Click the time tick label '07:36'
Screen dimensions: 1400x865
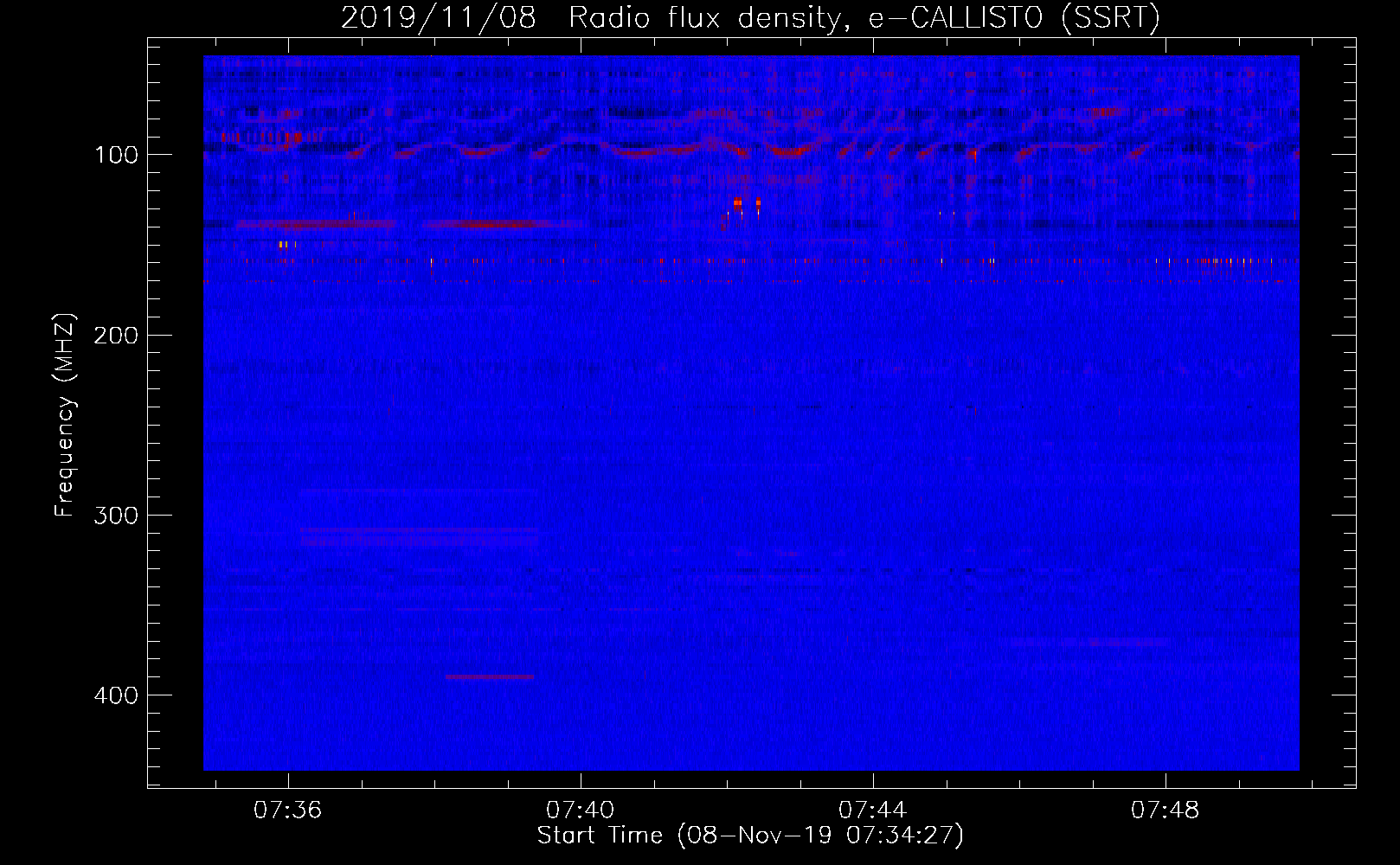pyautogui.click(x=288, y=810)
